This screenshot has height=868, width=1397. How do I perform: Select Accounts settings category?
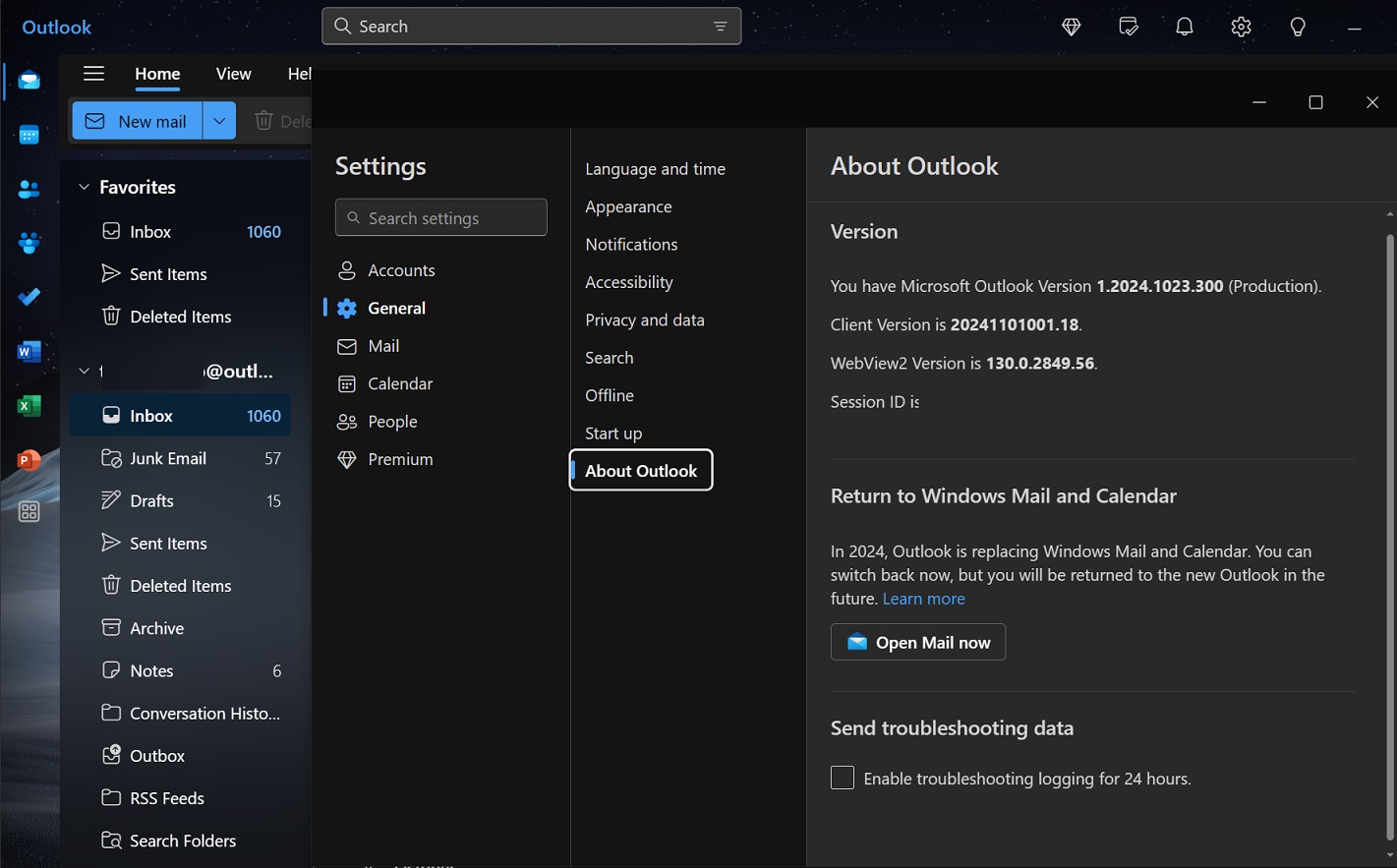(x=441, y=270)
